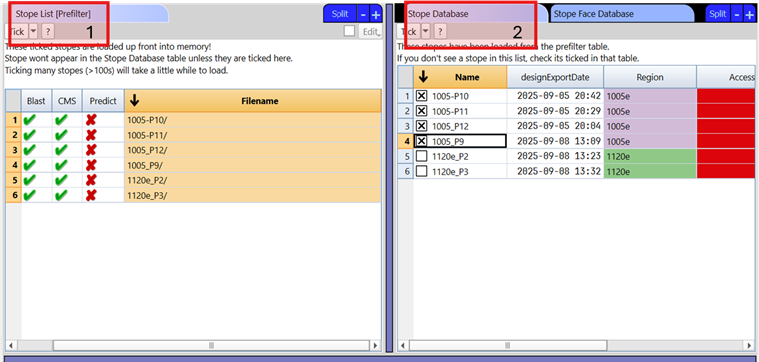Image resolution: width=759 pixels, height=362 pixels.
Task: Toggle the Blast green check for 1005-P10/
Action: 30,120
